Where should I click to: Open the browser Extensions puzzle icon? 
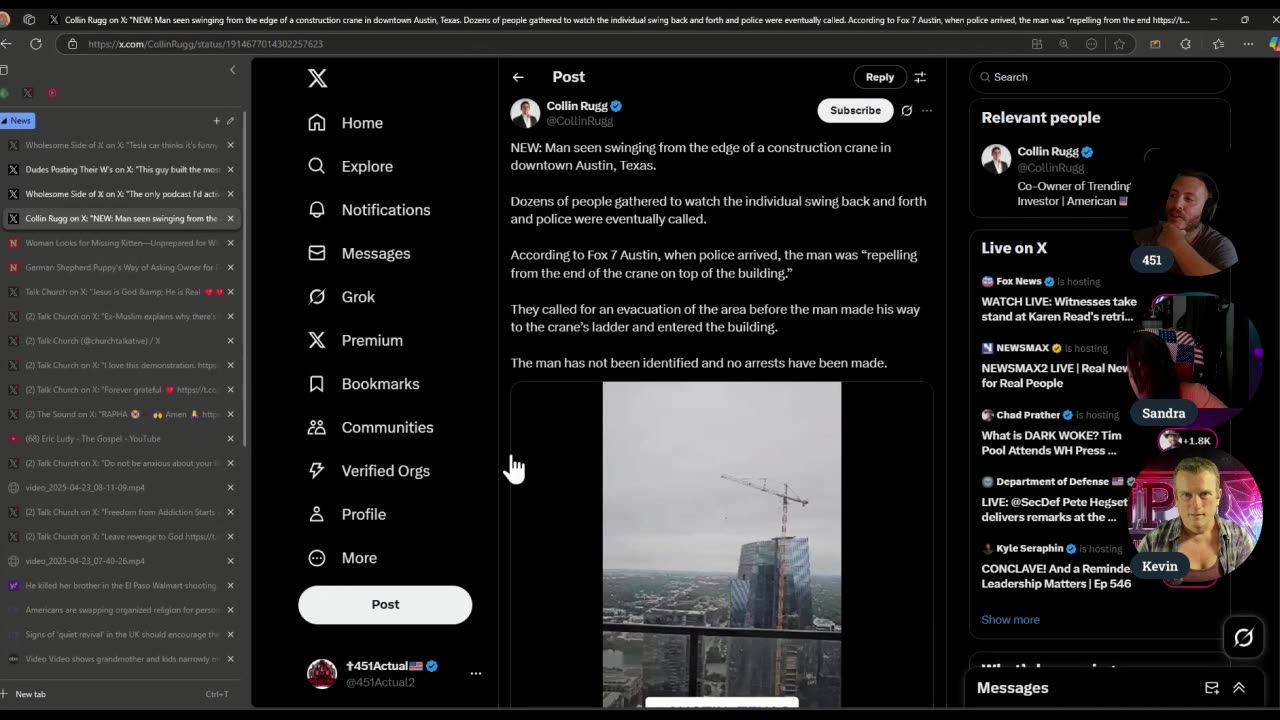(x=1186, y=44)
